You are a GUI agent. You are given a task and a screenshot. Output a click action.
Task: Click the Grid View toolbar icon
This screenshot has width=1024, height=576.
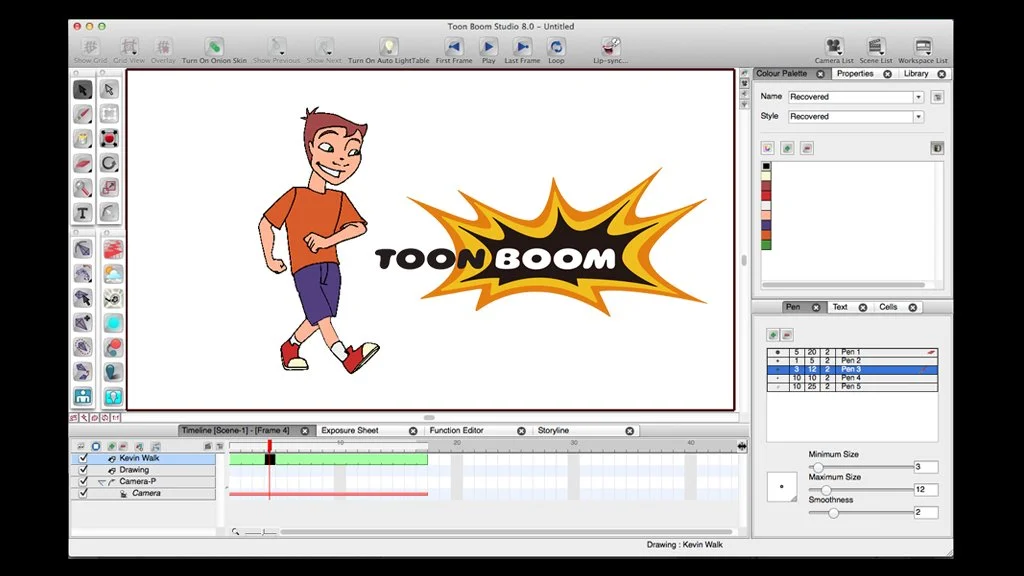tap(129, 51)
